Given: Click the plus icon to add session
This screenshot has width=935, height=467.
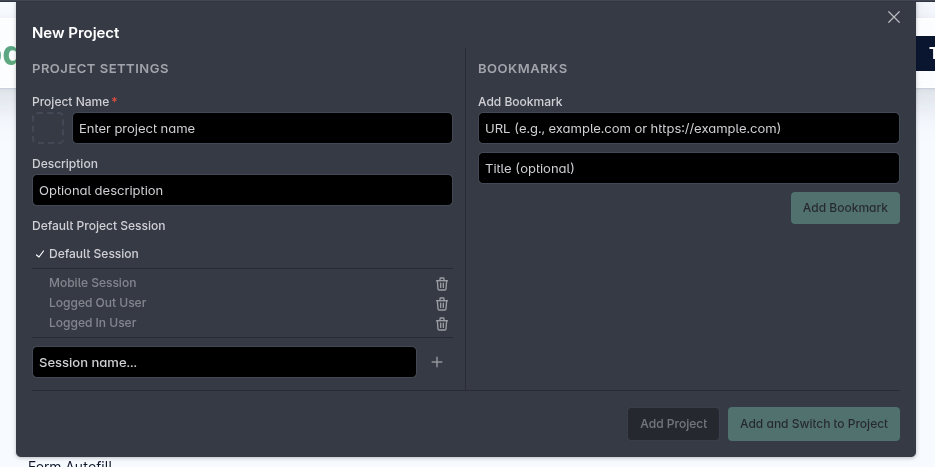Looking at the screenshot, I should (437, 362).
